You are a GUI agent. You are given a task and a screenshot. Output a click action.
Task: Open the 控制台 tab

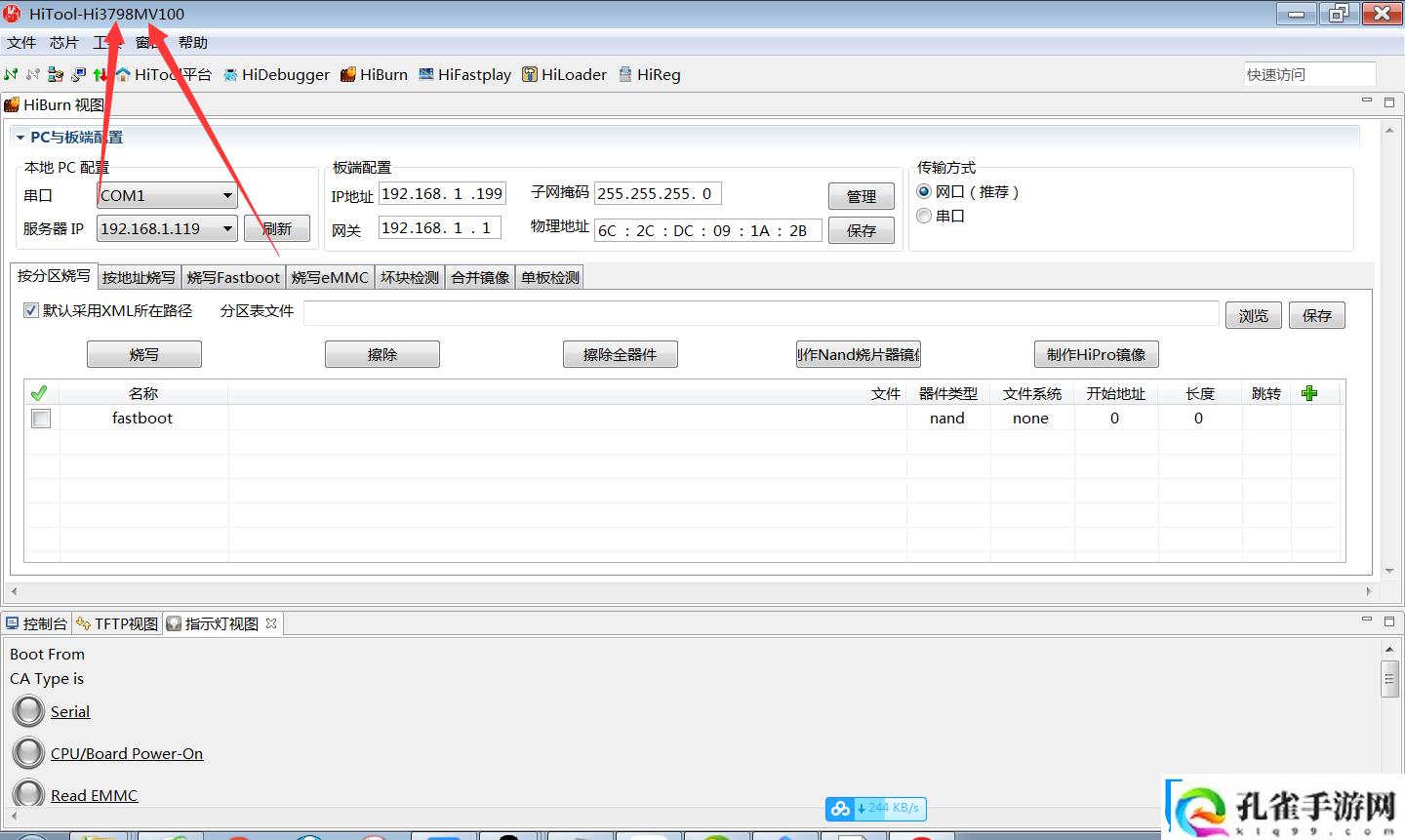coord(36,623)
